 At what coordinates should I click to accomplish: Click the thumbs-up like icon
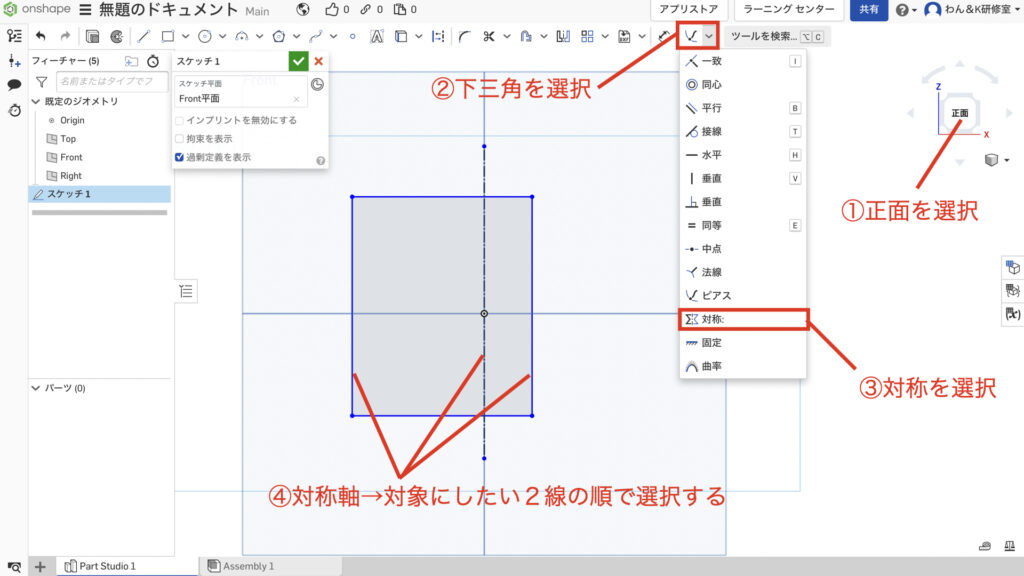click(332, 10)
